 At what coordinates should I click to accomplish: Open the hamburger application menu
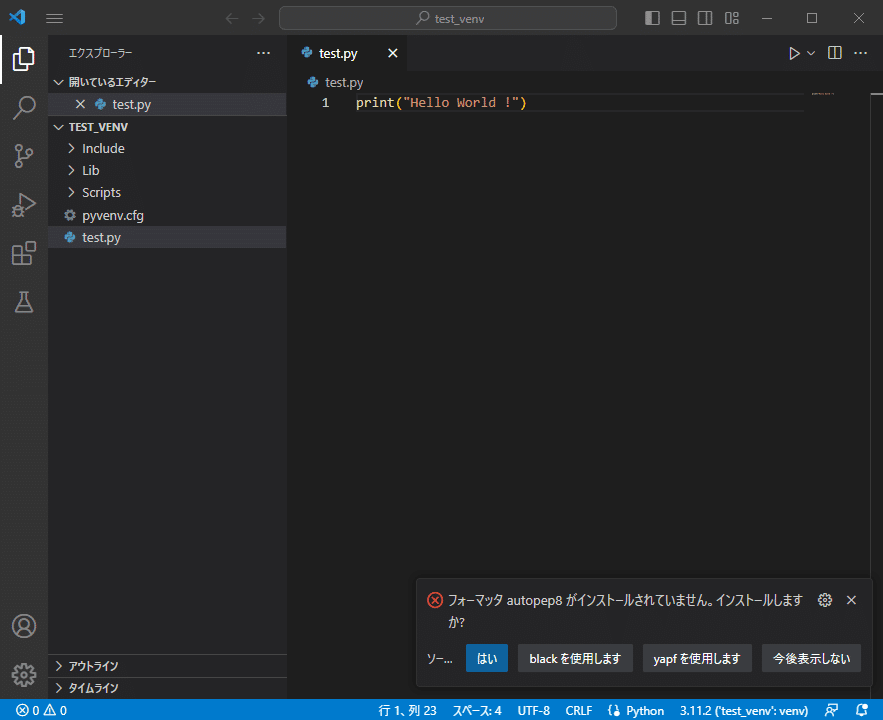(x=54, y=19)
